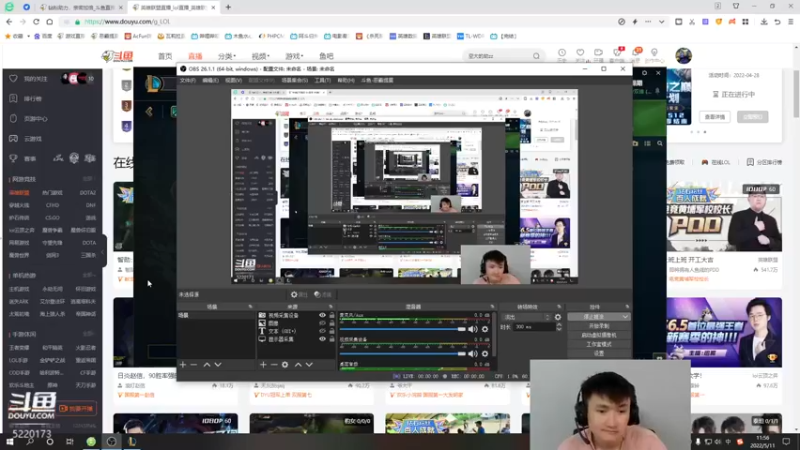
Task: Open the gamepad cloud games sidebar icon
Action: (x=13, y=139)
